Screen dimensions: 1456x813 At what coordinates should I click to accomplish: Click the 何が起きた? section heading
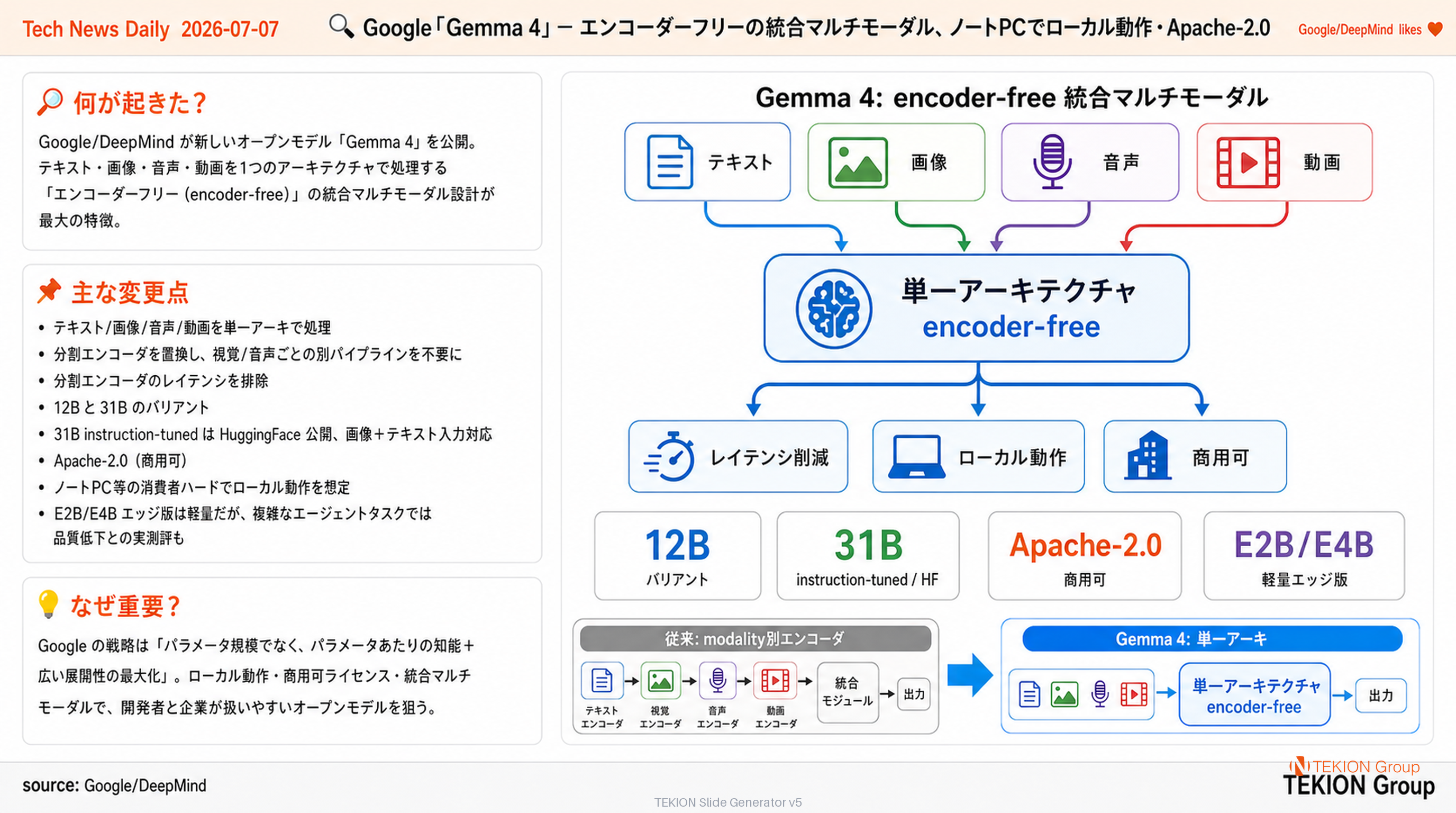(140, 102)
